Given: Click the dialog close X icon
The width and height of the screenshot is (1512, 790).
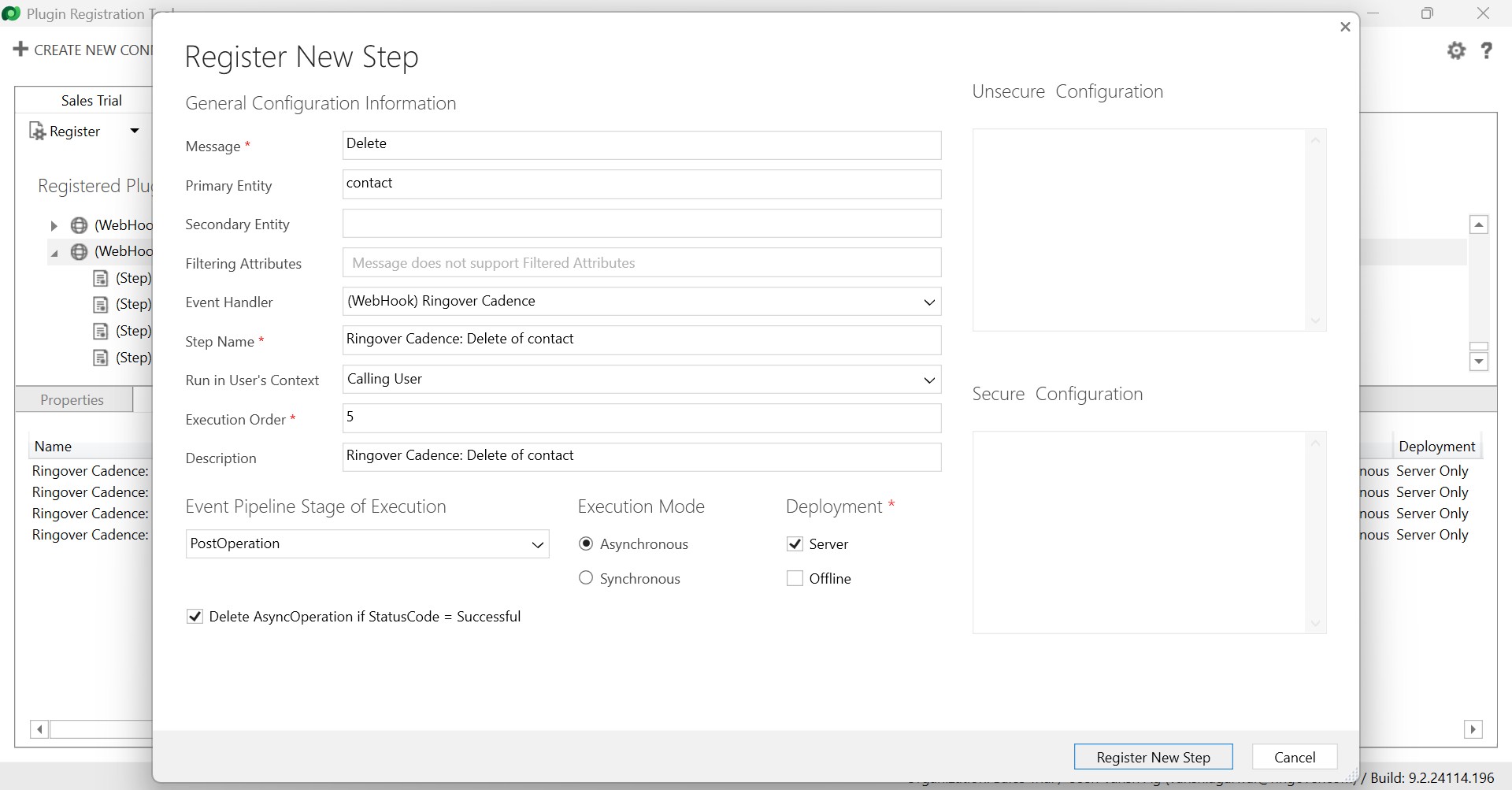Looking at the screenshot, I should (x=1345, y=27).
